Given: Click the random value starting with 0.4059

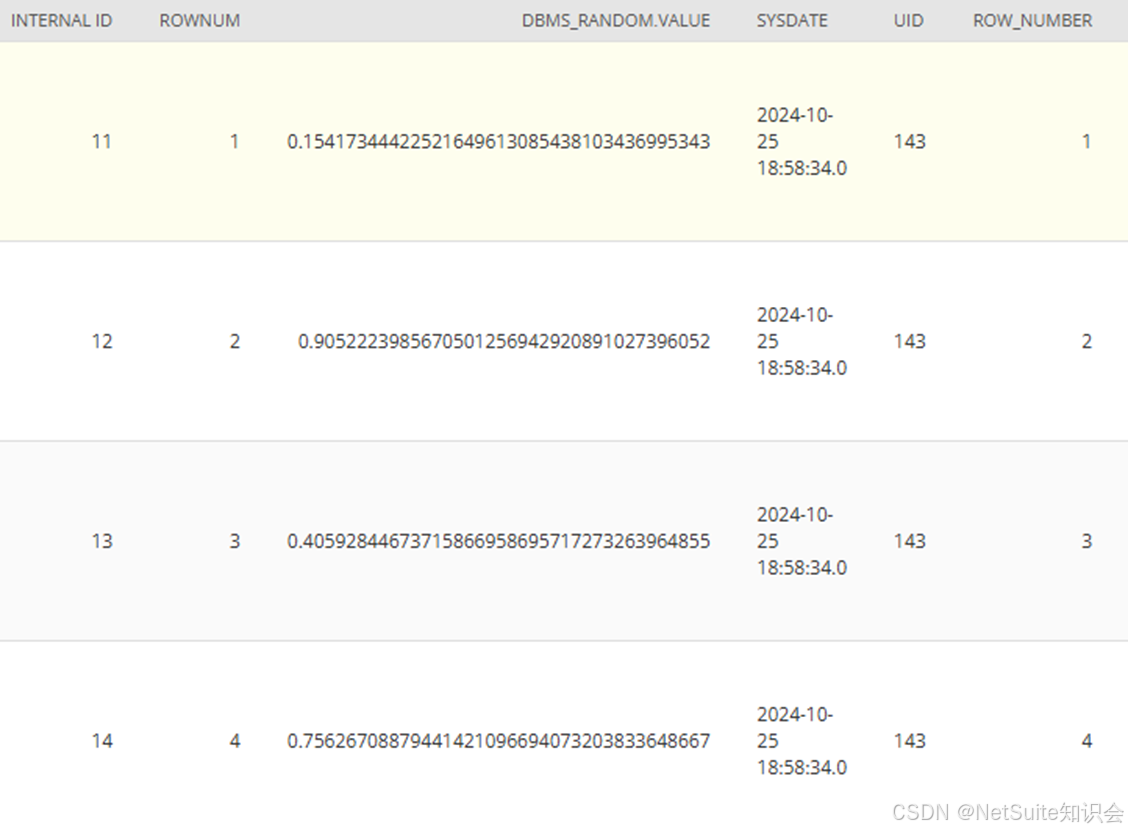Looking at the screenshot, I should click(x=498, y=541).
